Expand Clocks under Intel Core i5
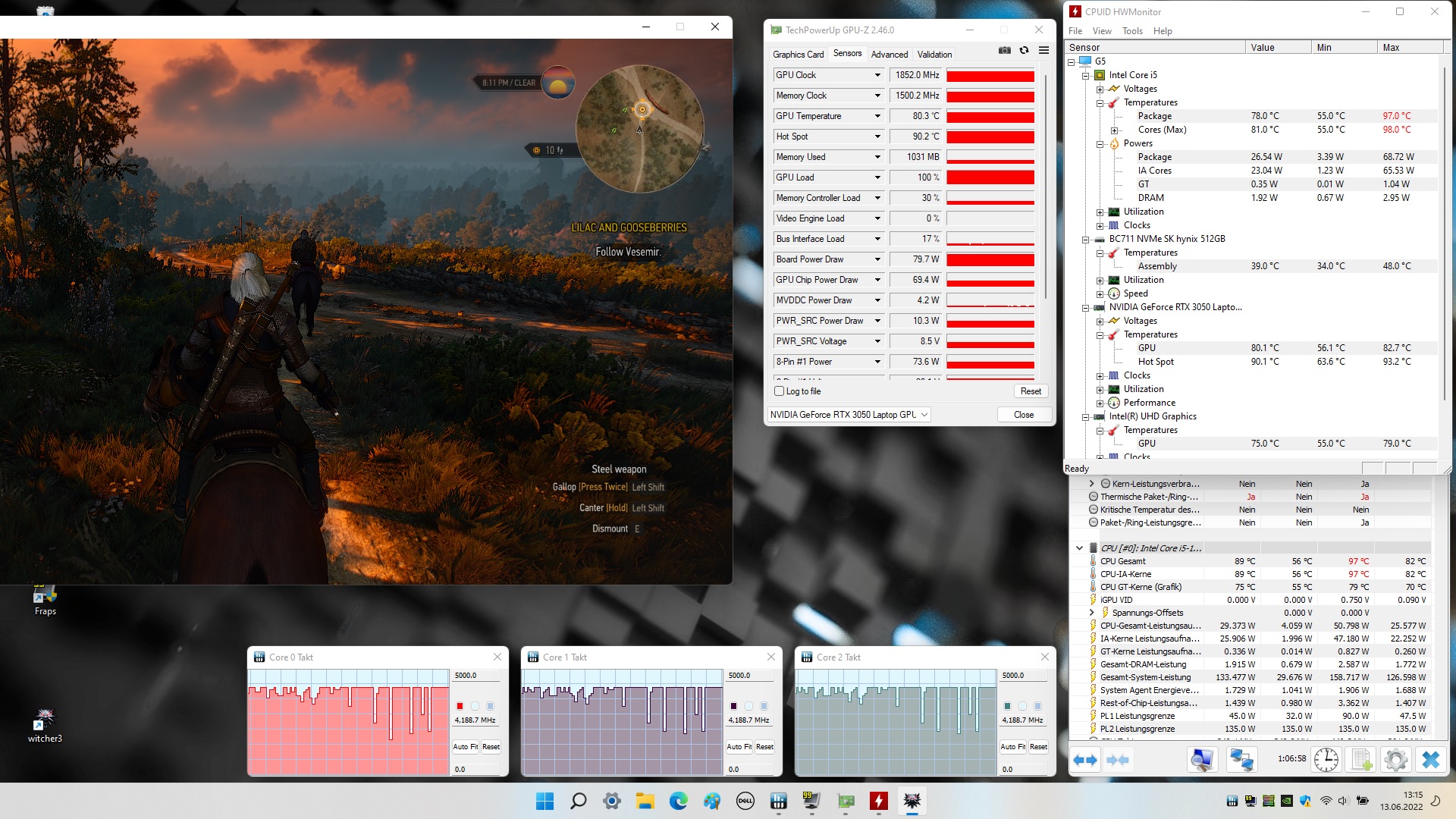This screenshot has height=819, width=1456. pyautogui.click(x=1100, y=225)
